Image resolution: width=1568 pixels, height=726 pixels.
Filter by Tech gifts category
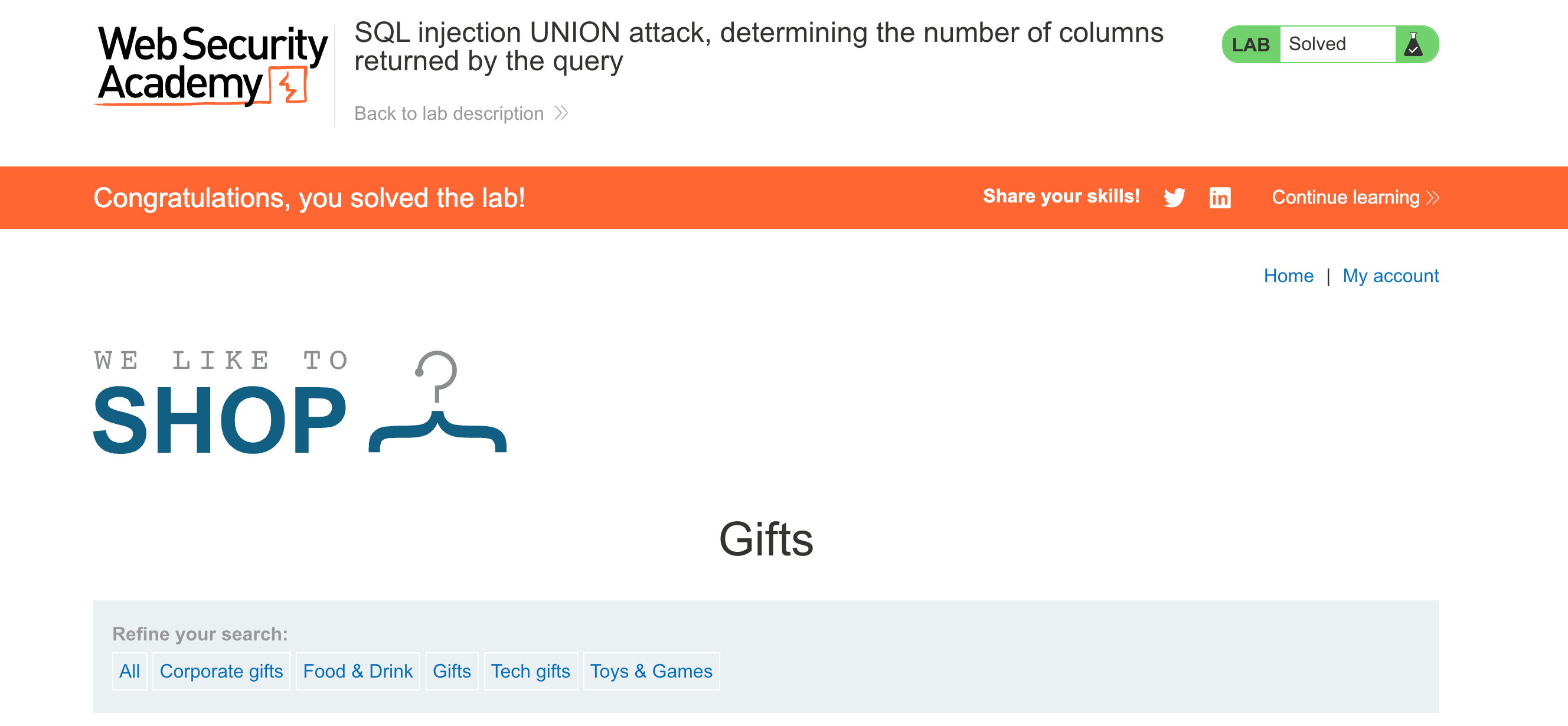530,671
